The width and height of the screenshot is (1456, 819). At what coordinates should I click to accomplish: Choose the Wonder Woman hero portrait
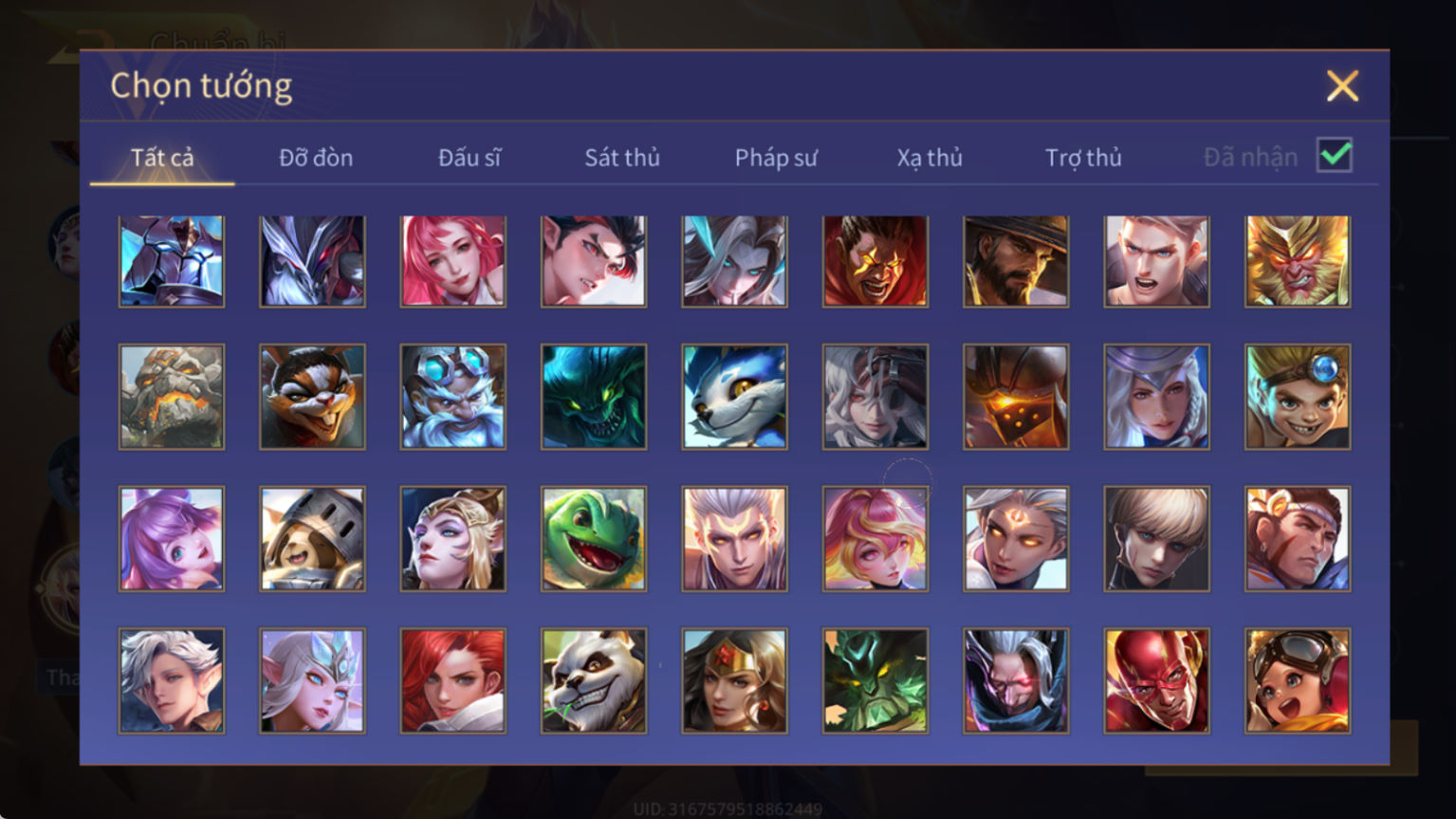(734, 680)
